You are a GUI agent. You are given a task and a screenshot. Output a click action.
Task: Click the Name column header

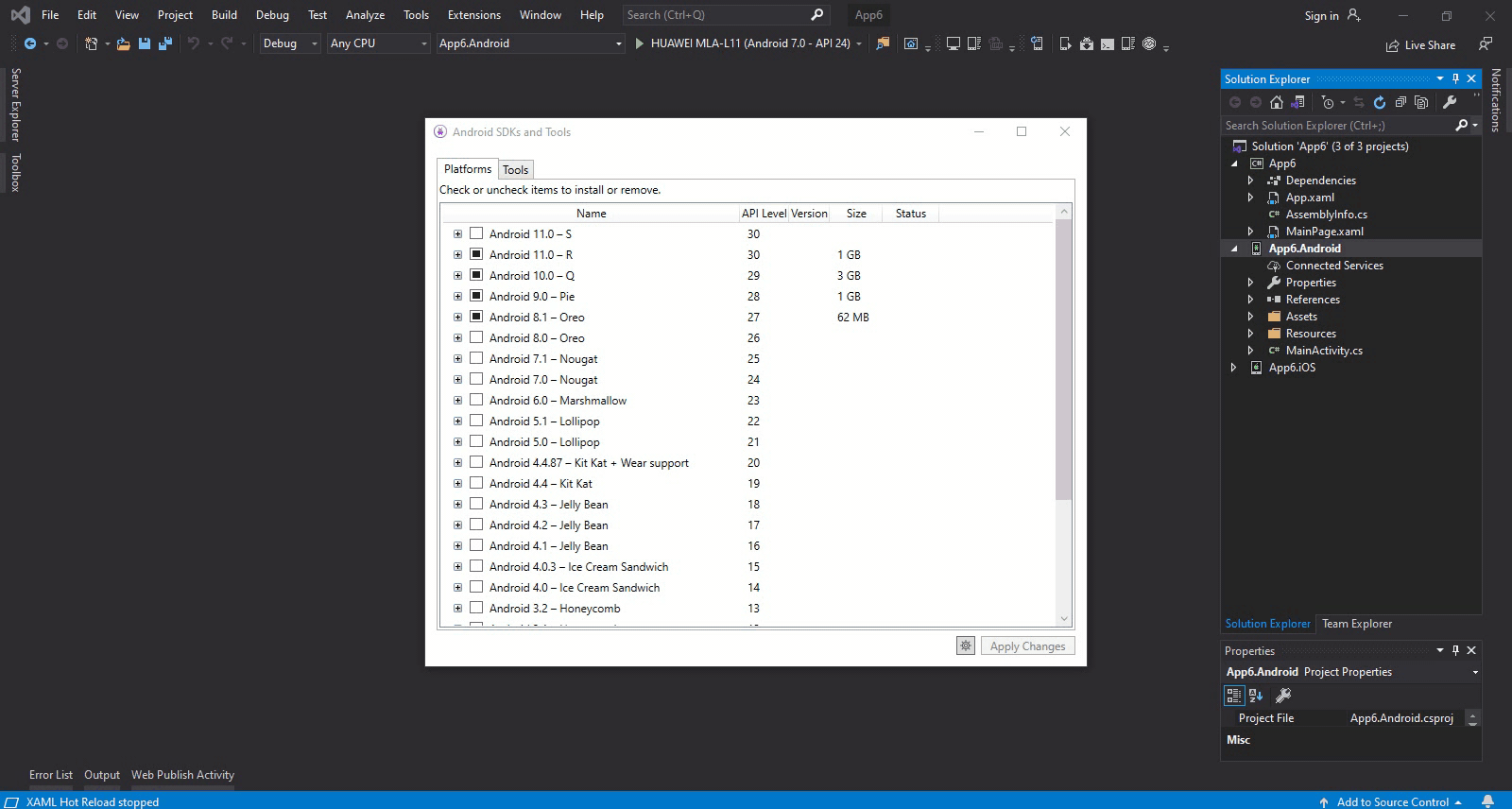[591, 214]
